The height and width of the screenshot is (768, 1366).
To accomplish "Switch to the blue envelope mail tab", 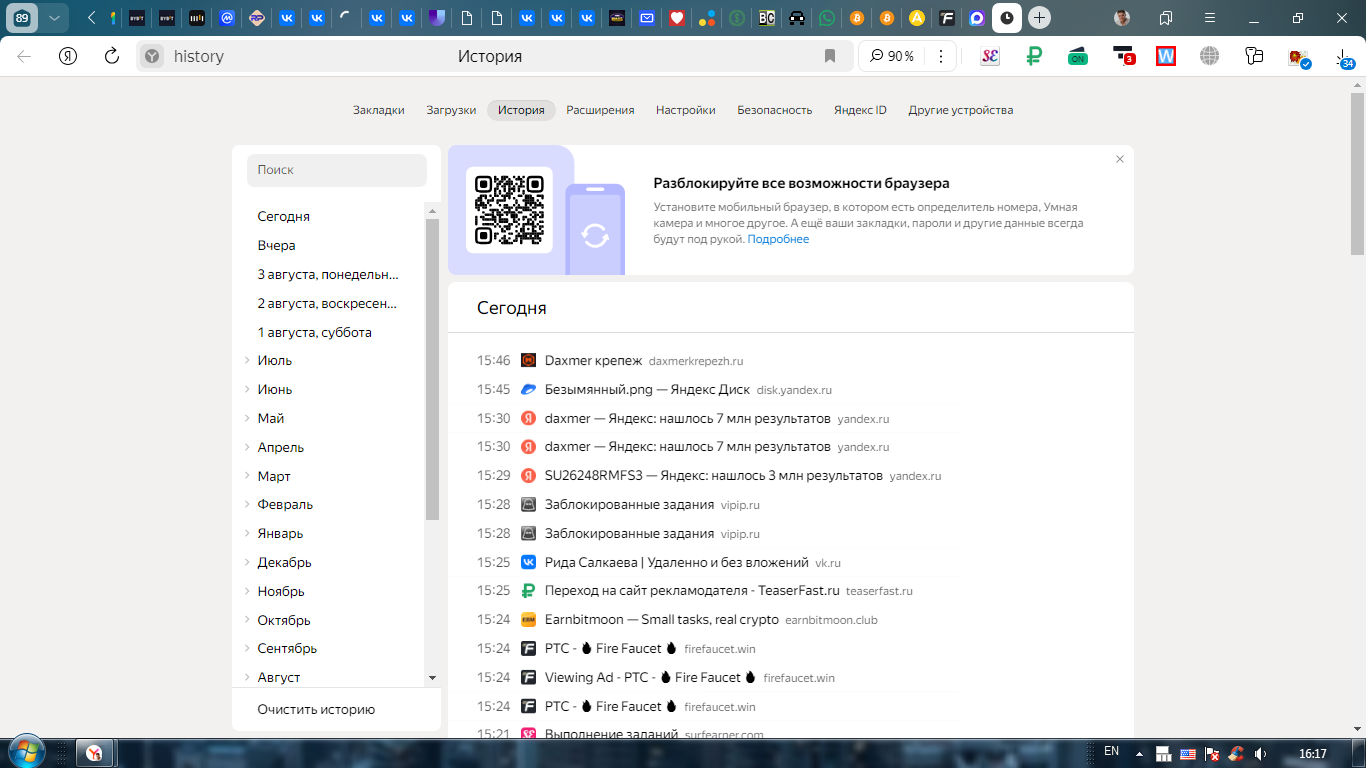I will coord(647,17).
